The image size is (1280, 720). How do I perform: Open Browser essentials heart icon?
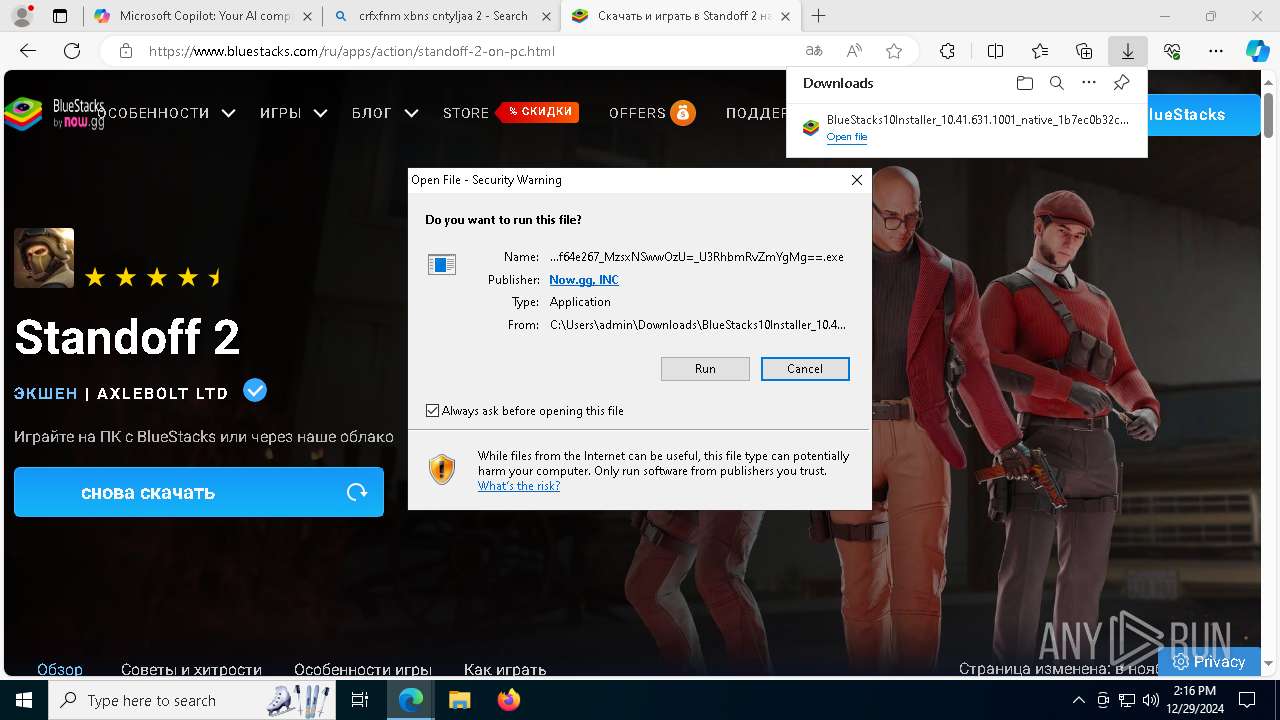pos(1172,51)
